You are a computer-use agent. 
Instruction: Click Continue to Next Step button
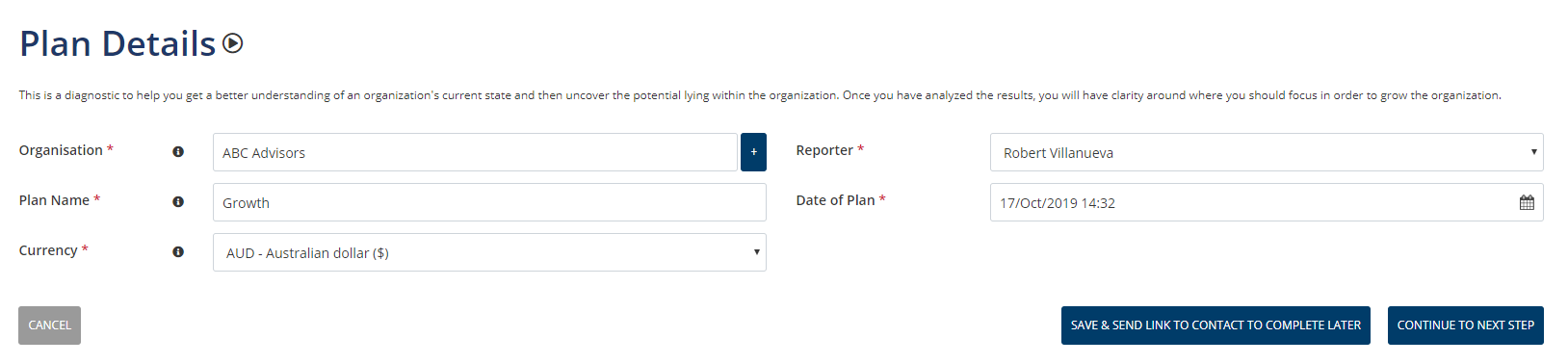[x=1466, y=325]
